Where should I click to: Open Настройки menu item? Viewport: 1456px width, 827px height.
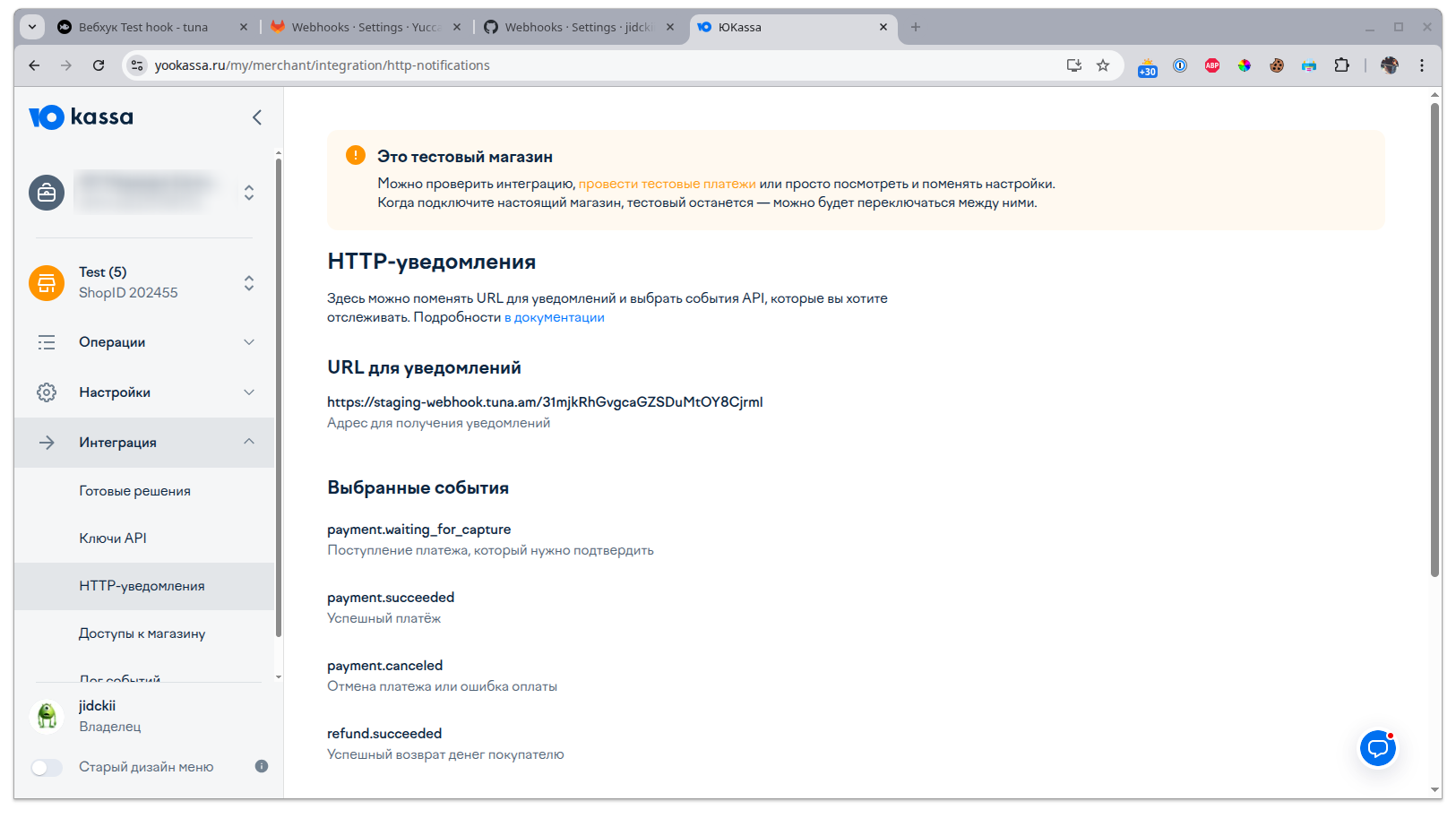coord(144,392)
